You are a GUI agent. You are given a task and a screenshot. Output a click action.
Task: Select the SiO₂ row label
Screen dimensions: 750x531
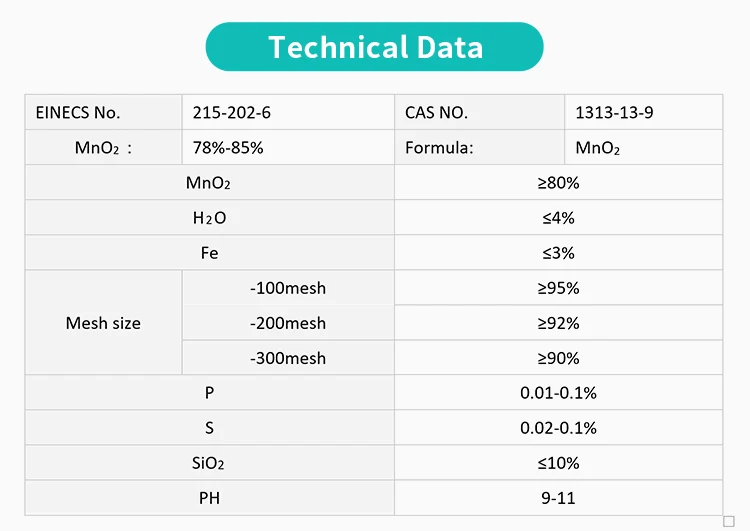pos(209,463)
